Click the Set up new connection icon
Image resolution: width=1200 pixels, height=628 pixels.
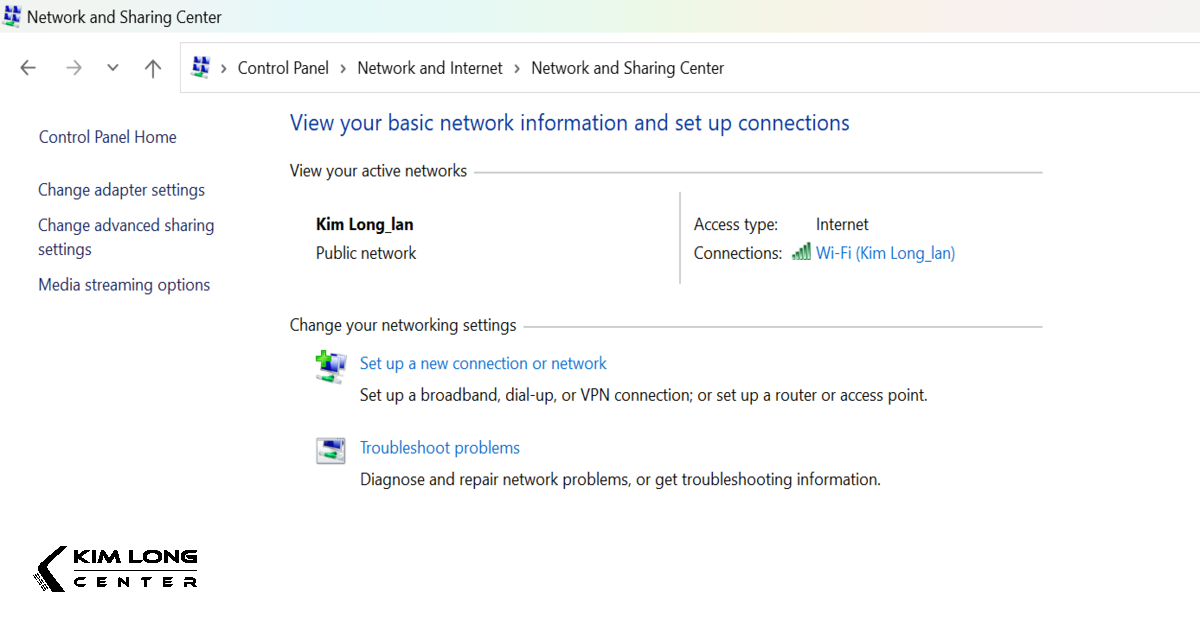[x=330, y=367]
